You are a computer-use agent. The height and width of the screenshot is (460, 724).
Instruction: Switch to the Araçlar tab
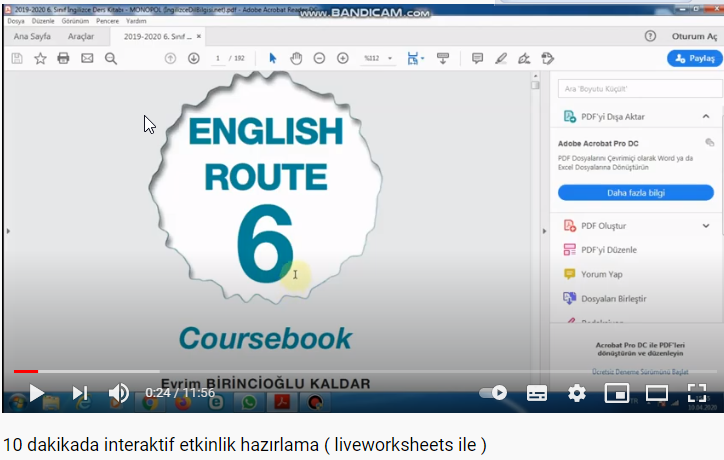click(x=81, y=36)
